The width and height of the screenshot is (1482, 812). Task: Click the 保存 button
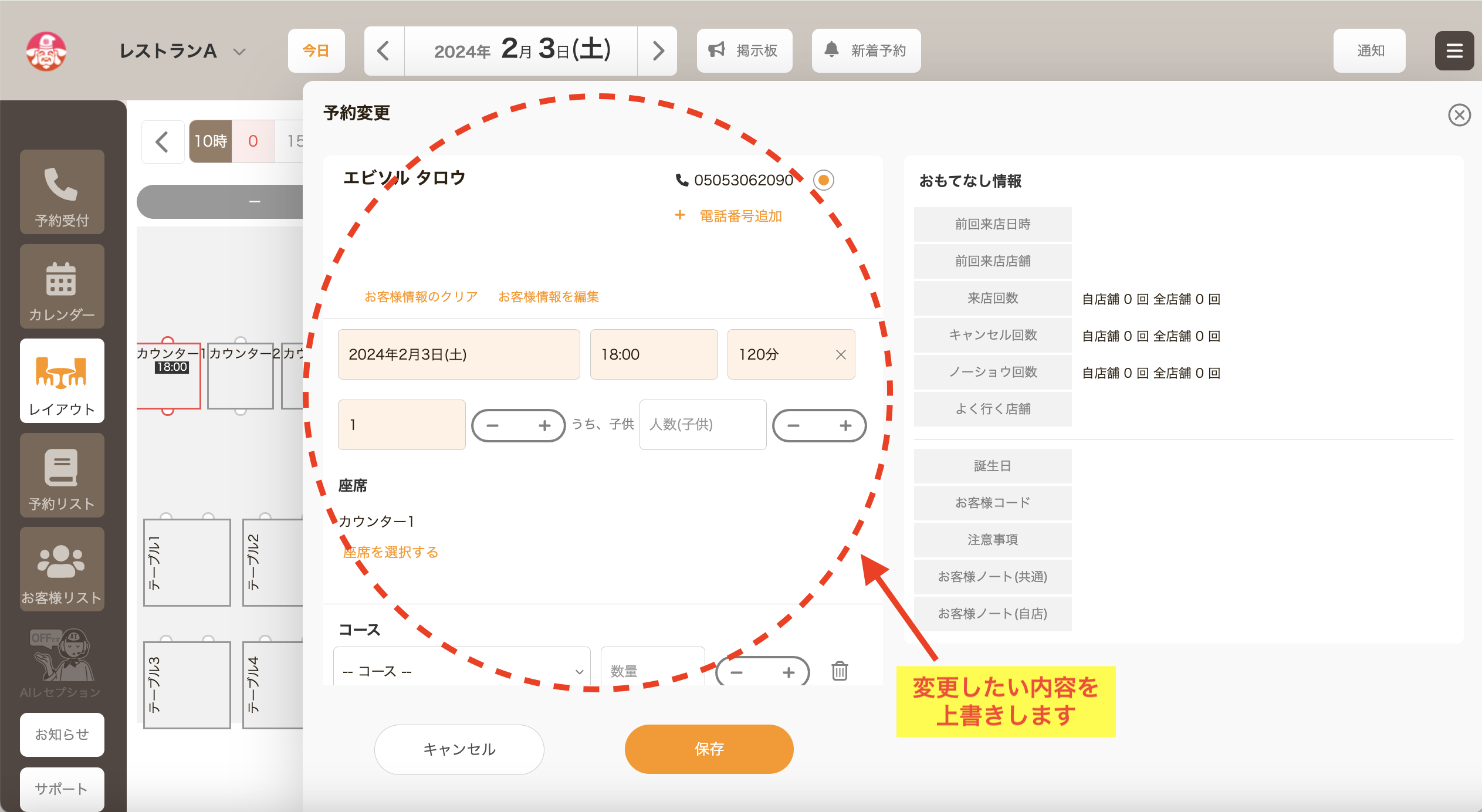[709, 749]
